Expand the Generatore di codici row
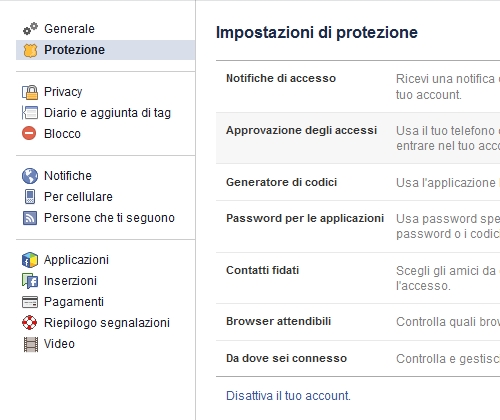500x420 pixels. 358,182
